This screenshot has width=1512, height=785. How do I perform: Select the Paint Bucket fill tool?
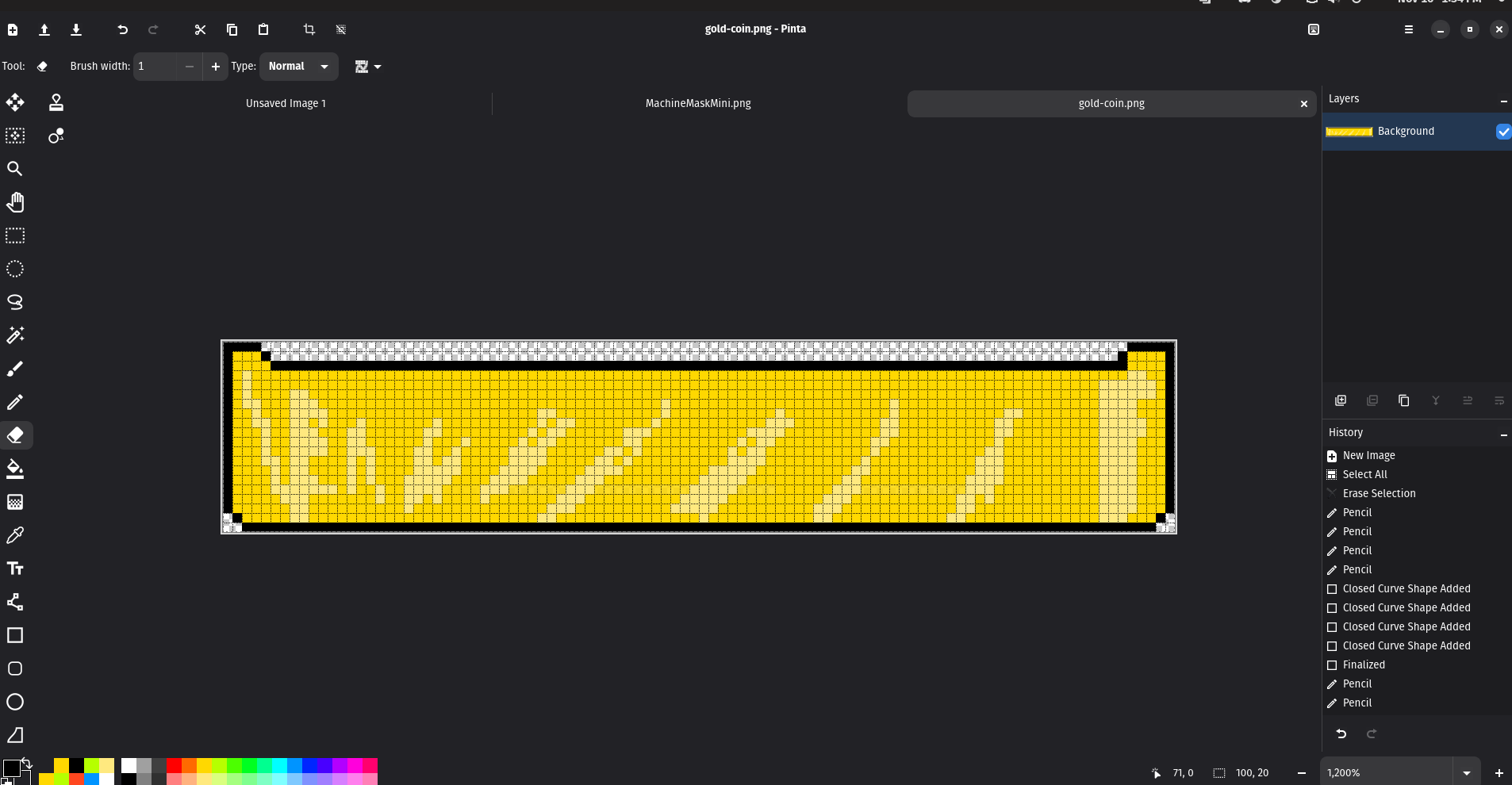(x=15, y=469)
